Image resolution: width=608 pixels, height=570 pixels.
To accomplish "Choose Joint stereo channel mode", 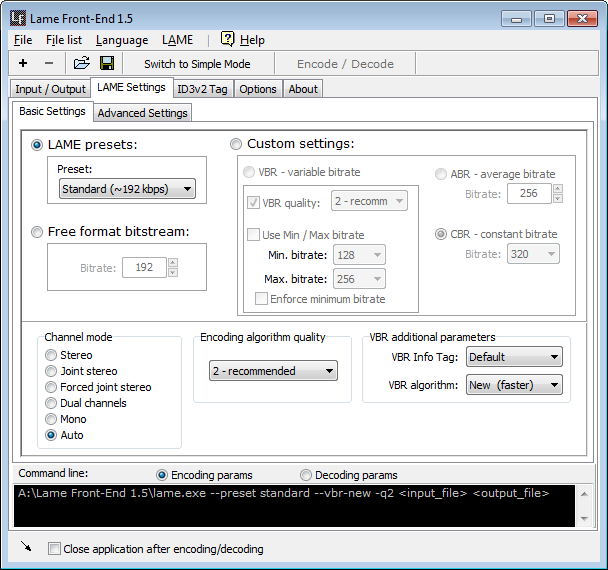I will click(x=51, y=371).
